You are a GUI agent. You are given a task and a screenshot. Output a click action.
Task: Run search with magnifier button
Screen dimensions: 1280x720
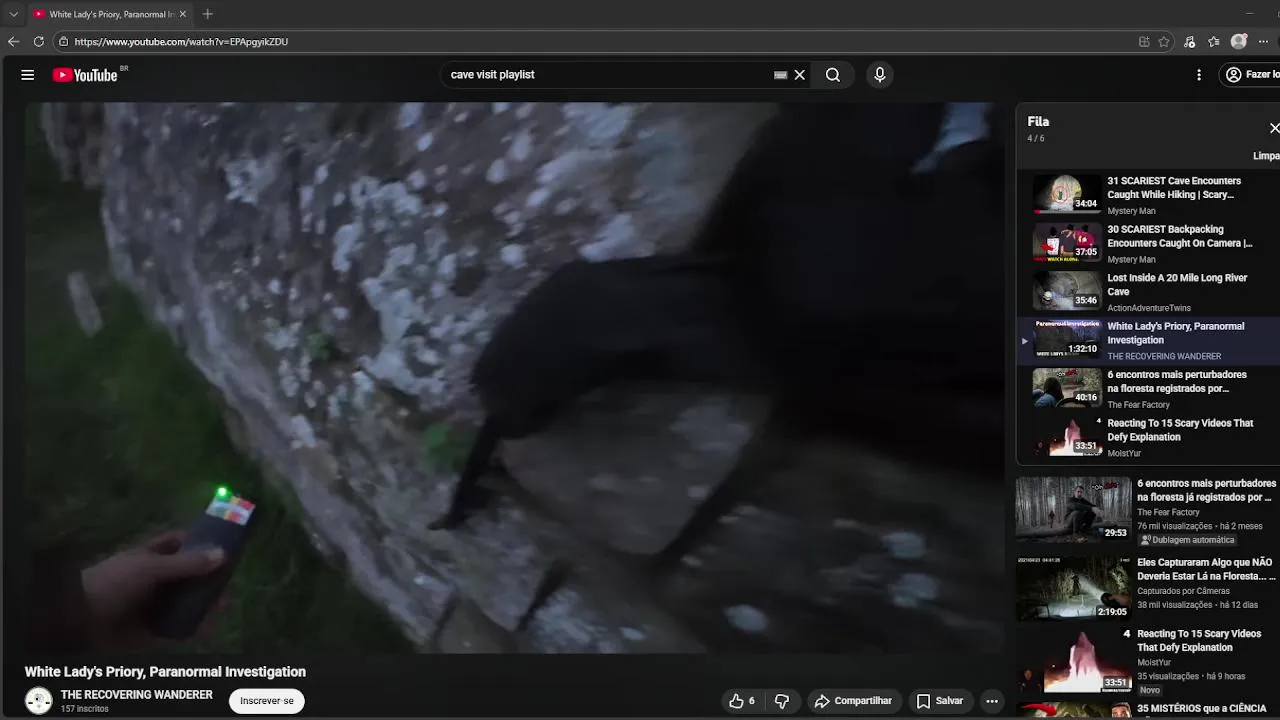click(x=833, y=75)
